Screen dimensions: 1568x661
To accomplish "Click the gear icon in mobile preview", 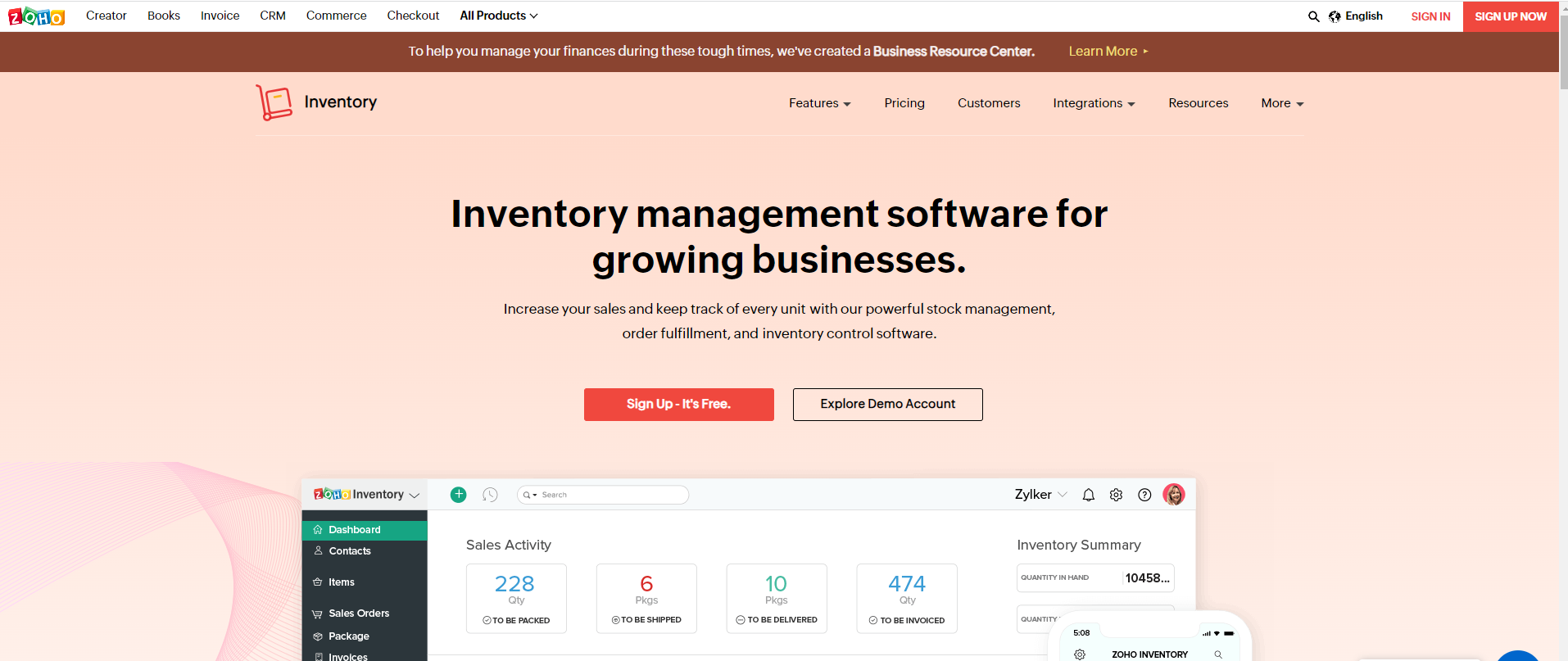I will [x=1080, y=654].
